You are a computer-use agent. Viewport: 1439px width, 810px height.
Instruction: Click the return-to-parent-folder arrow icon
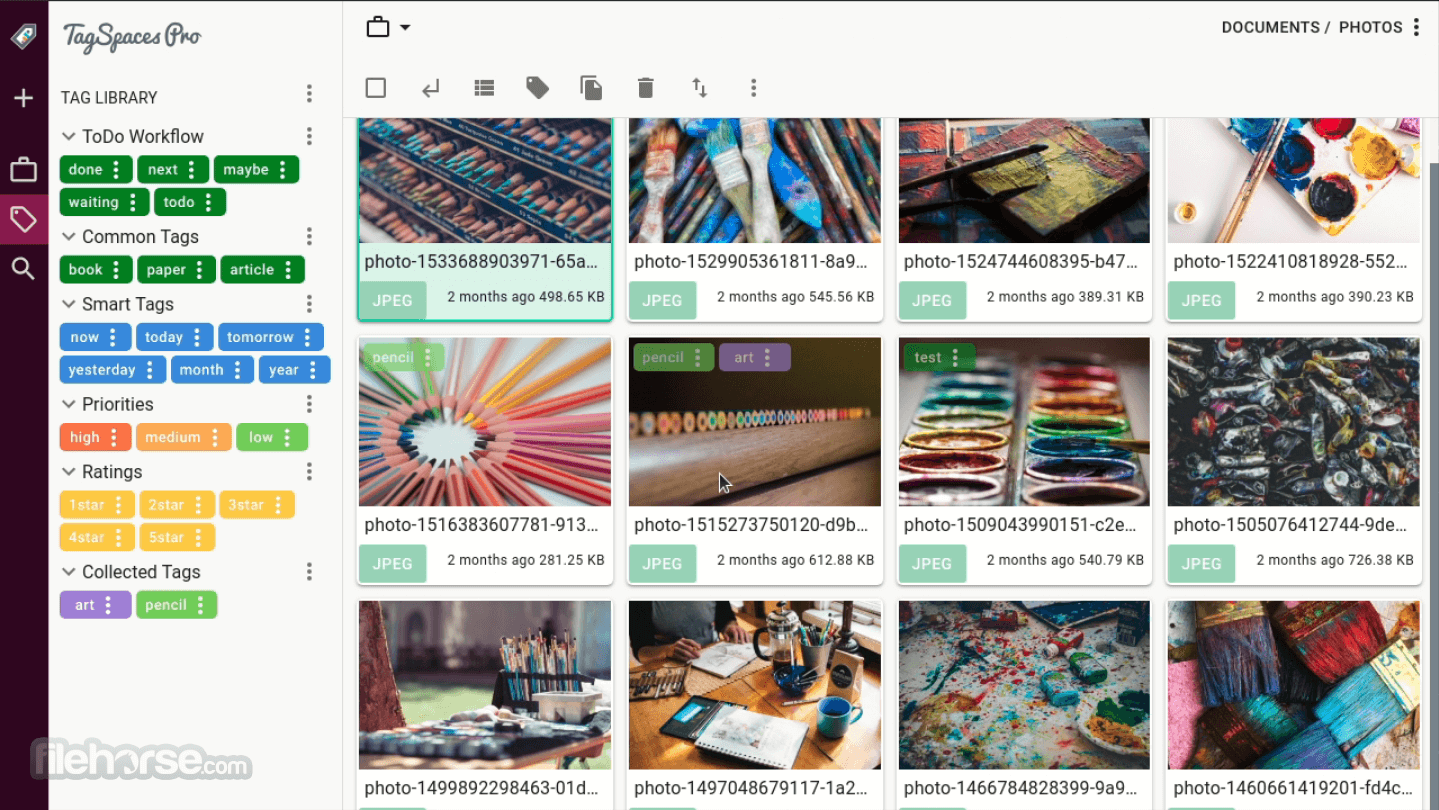click(430, 88)
